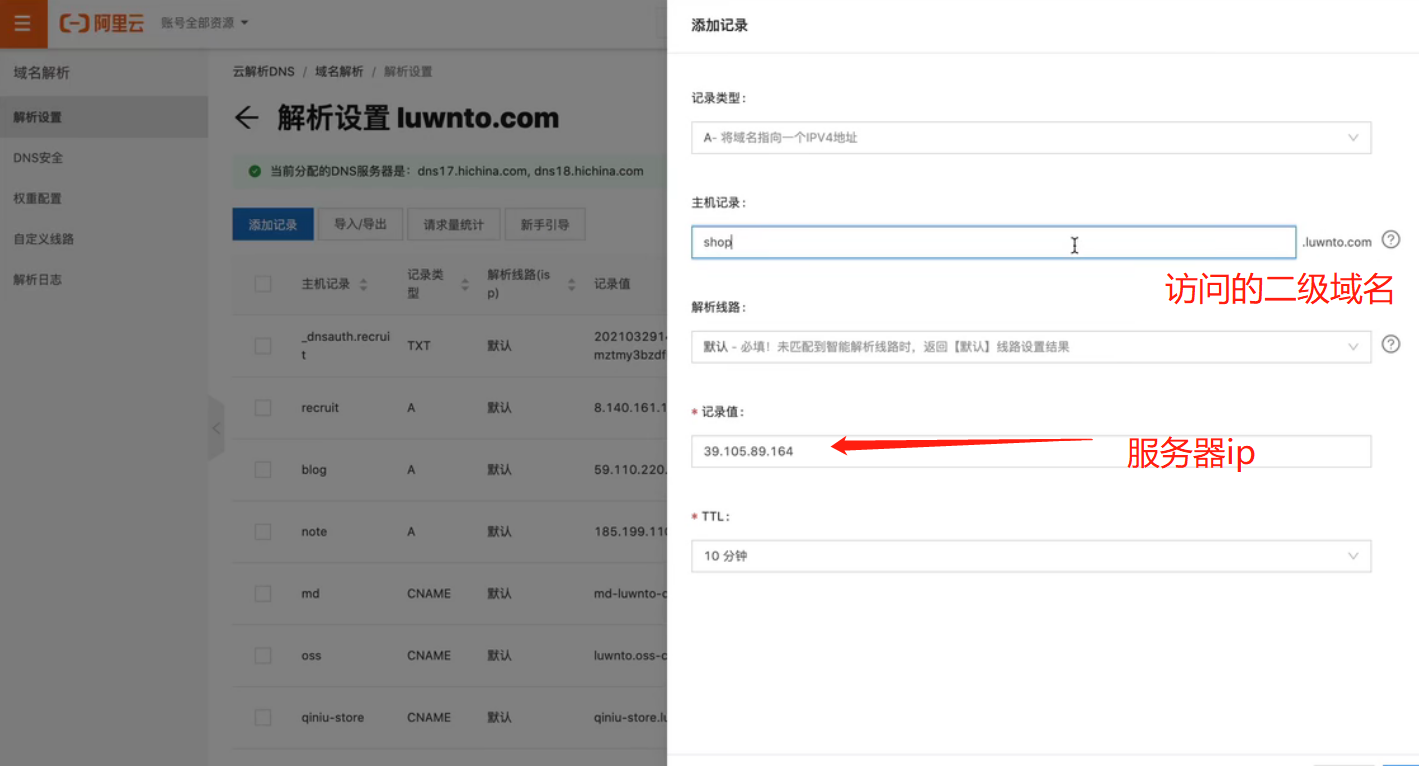Click the oss host record text
Viewport: 1419px width, 766px height.
tap(311, 656)
